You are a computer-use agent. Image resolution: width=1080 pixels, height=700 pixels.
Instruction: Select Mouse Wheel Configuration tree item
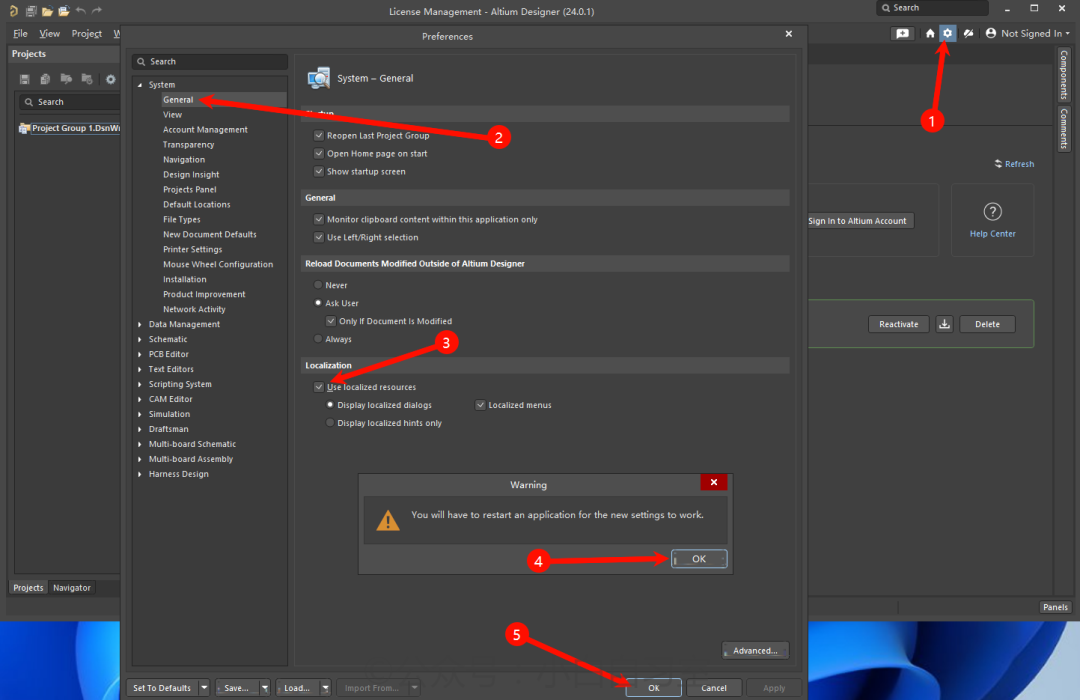tap(218, 265)
